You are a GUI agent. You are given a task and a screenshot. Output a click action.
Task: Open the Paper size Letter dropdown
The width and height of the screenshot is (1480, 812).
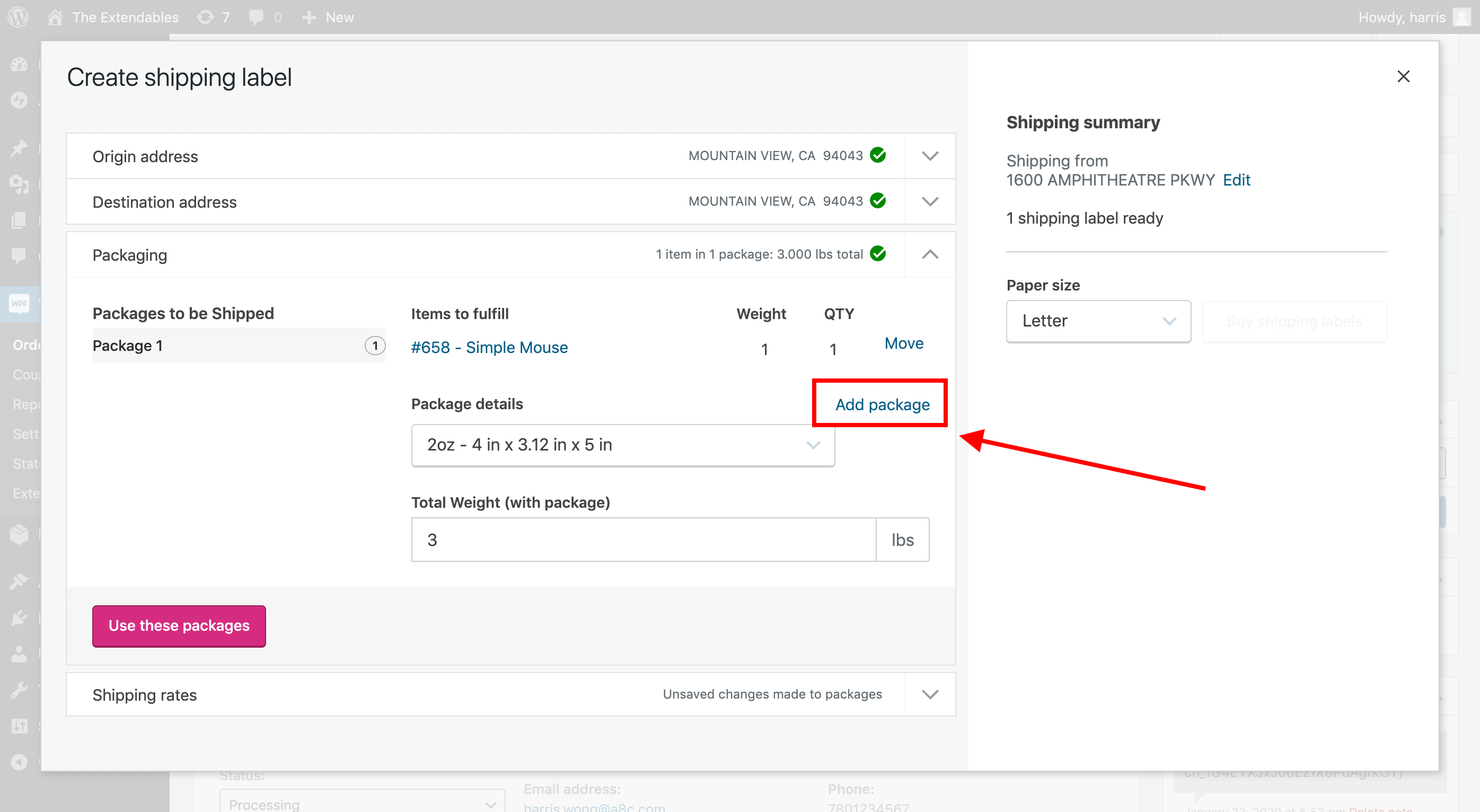[1098, 321]
